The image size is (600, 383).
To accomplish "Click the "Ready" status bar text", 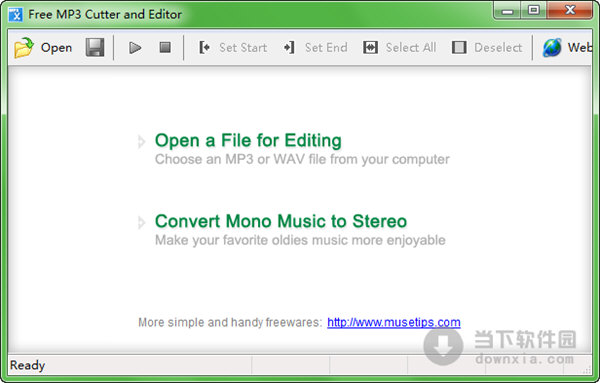I will (27, 365).
